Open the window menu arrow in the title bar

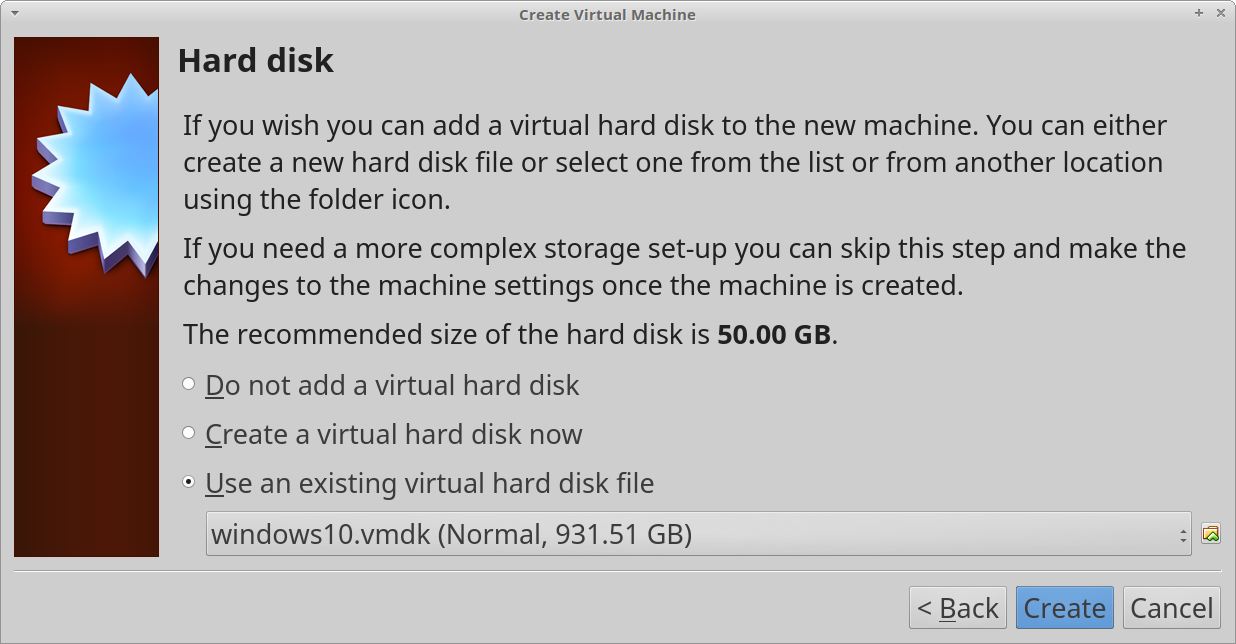15,14
